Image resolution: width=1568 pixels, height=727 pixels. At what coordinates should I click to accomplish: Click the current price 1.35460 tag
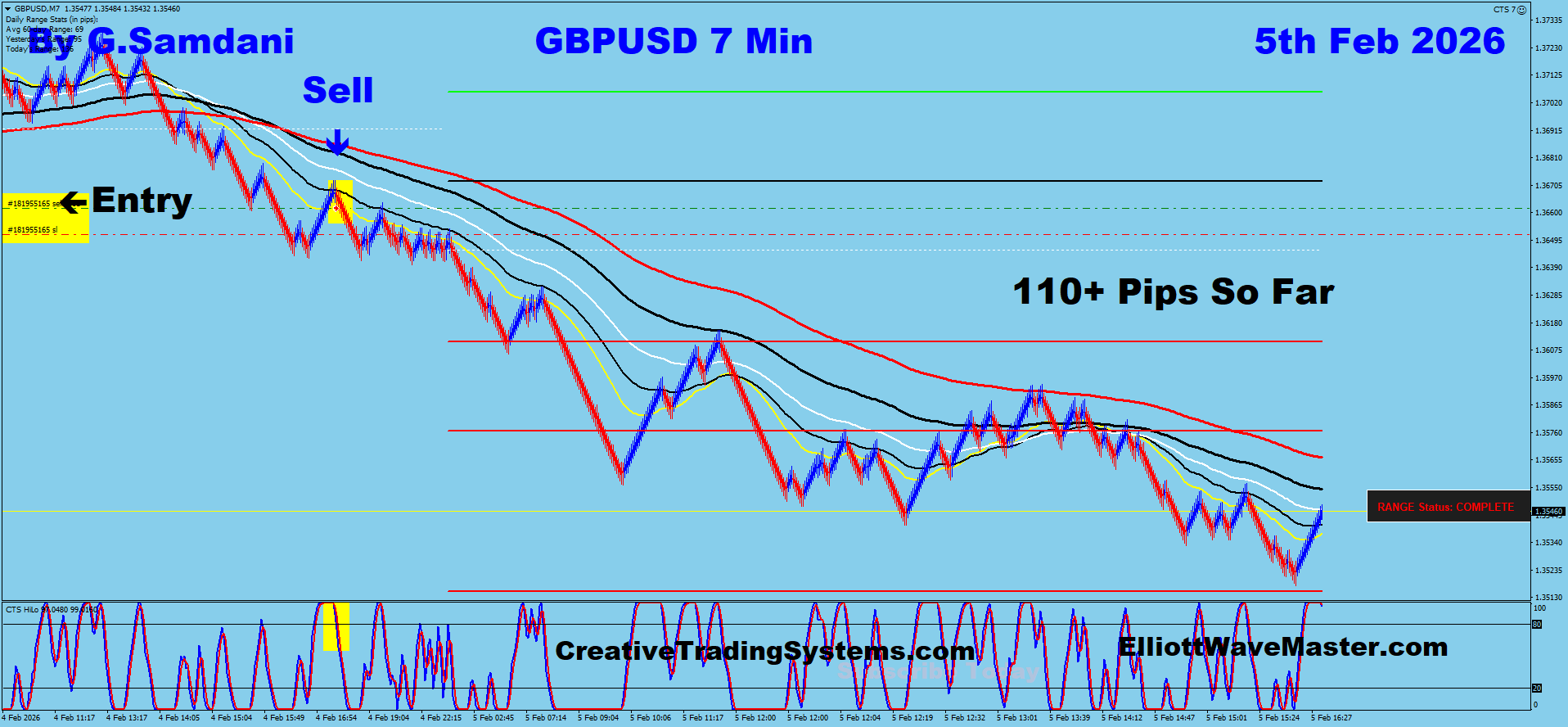[1548, 512]
